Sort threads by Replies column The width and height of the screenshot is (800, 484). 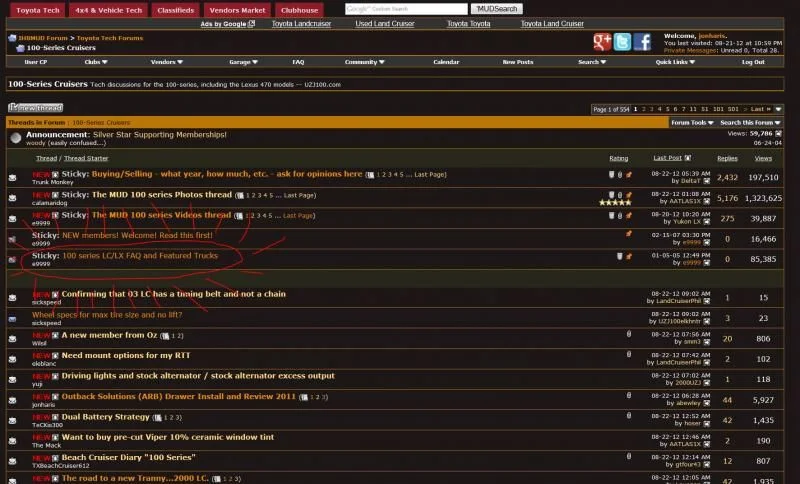[x=727, y=159]
